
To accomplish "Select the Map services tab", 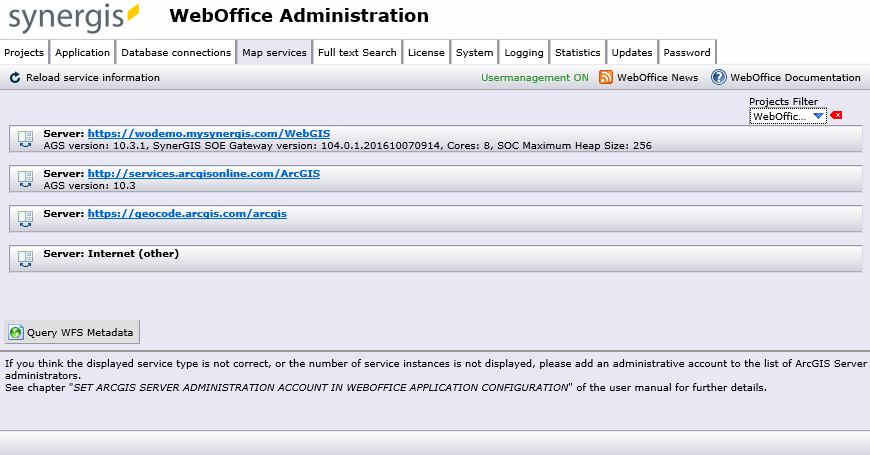I will (x=274, y=52).
